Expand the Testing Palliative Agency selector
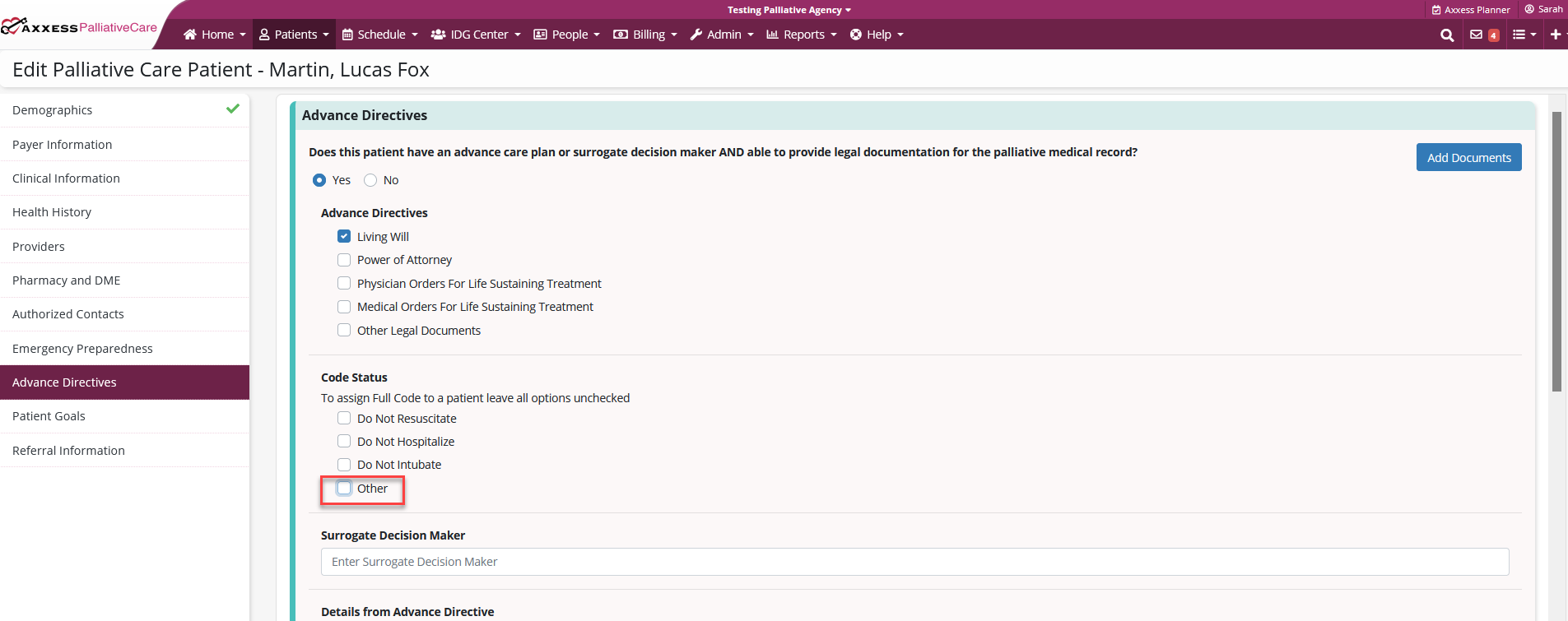 (789, 10)
